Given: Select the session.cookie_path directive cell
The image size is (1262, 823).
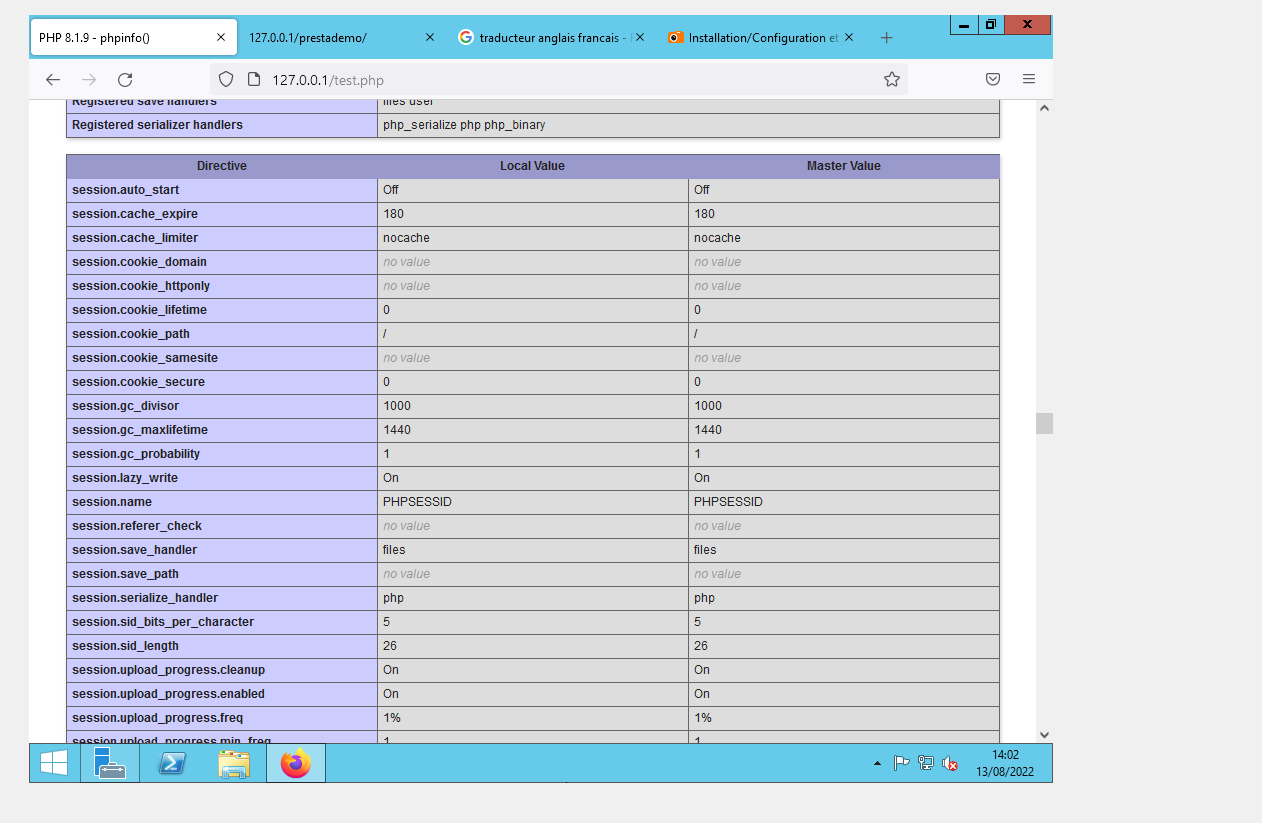Looking at the screenshot, I should (x=222, y=334).
